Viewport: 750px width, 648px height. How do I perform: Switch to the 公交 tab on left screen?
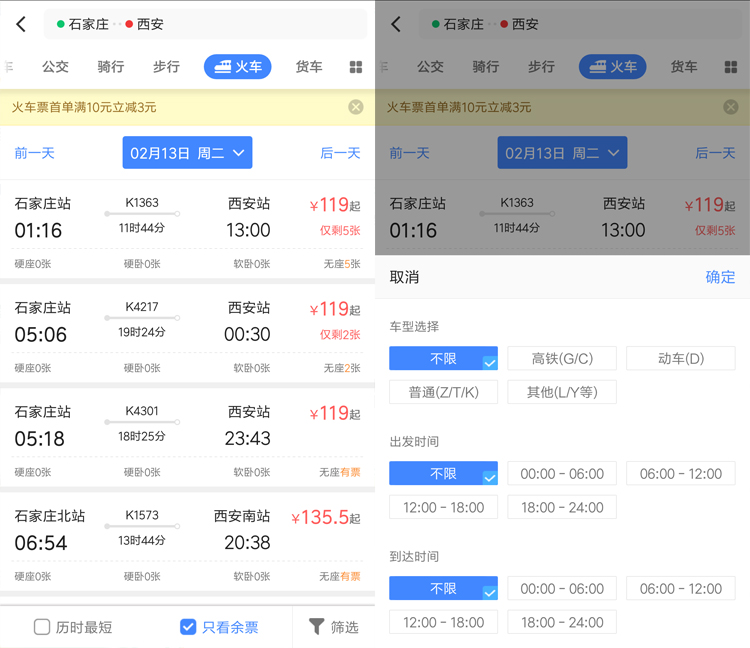55,67
